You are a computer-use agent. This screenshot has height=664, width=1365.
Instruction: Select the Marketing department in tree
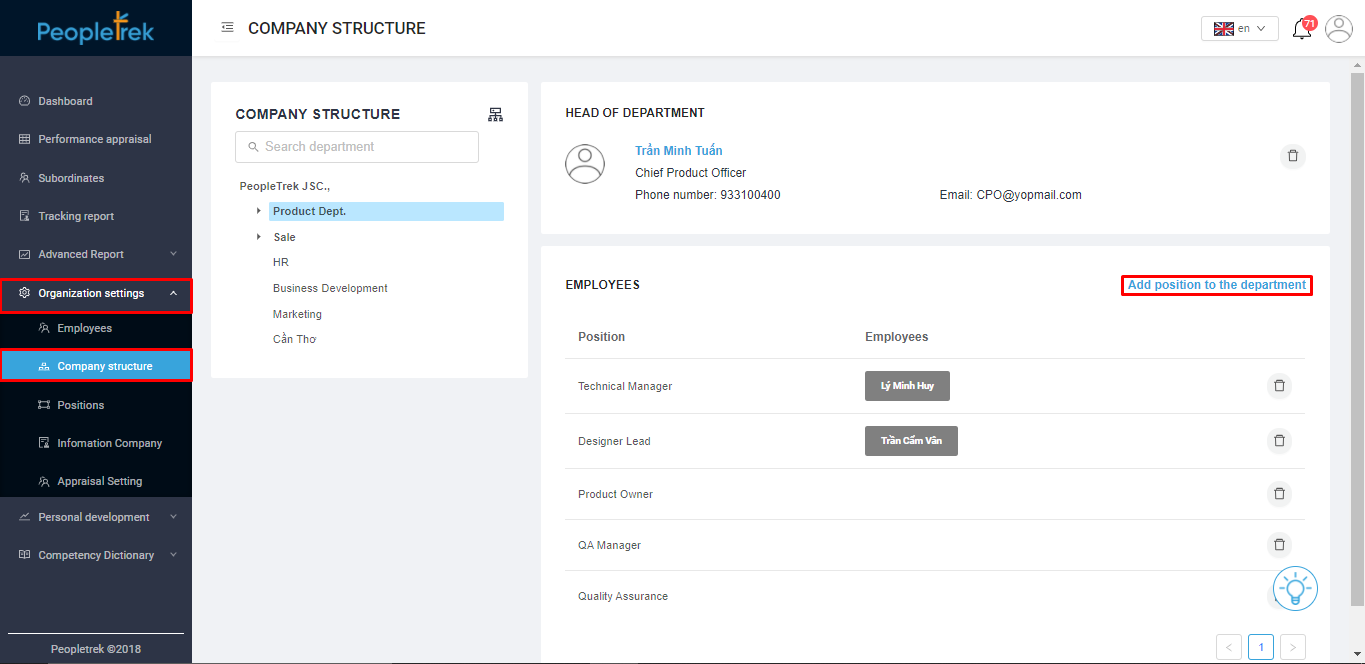point(297,314)
